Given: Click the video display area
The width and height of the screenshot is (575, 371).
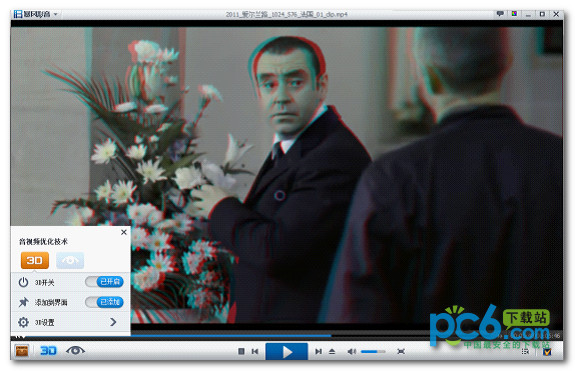Looking at the screenshot, I should (x=287, y=175).
